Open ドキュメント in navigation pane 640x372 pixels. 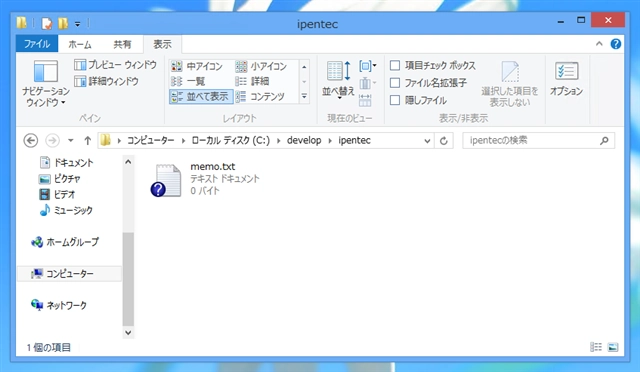67,163
